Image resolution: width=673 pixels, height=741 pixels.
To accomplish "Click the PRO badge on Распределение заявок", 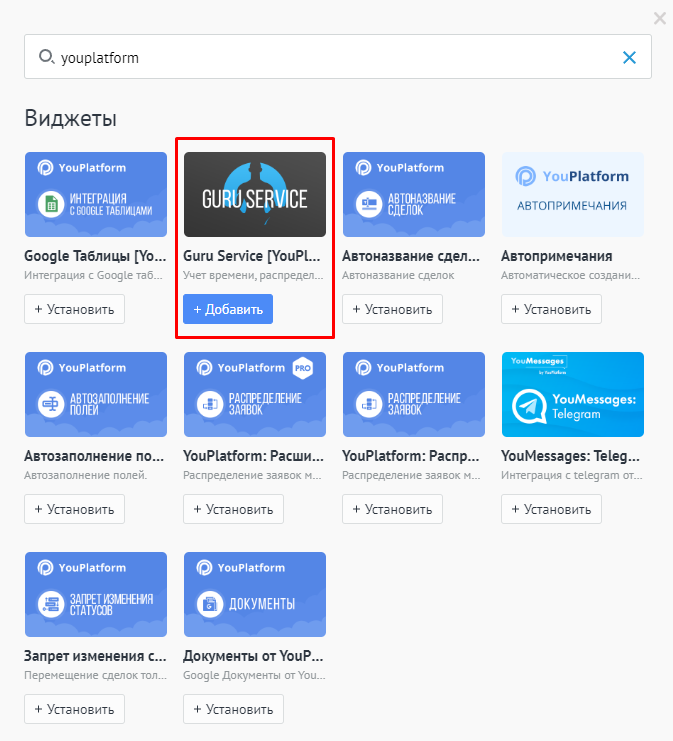I will click(x=302, y=368).
